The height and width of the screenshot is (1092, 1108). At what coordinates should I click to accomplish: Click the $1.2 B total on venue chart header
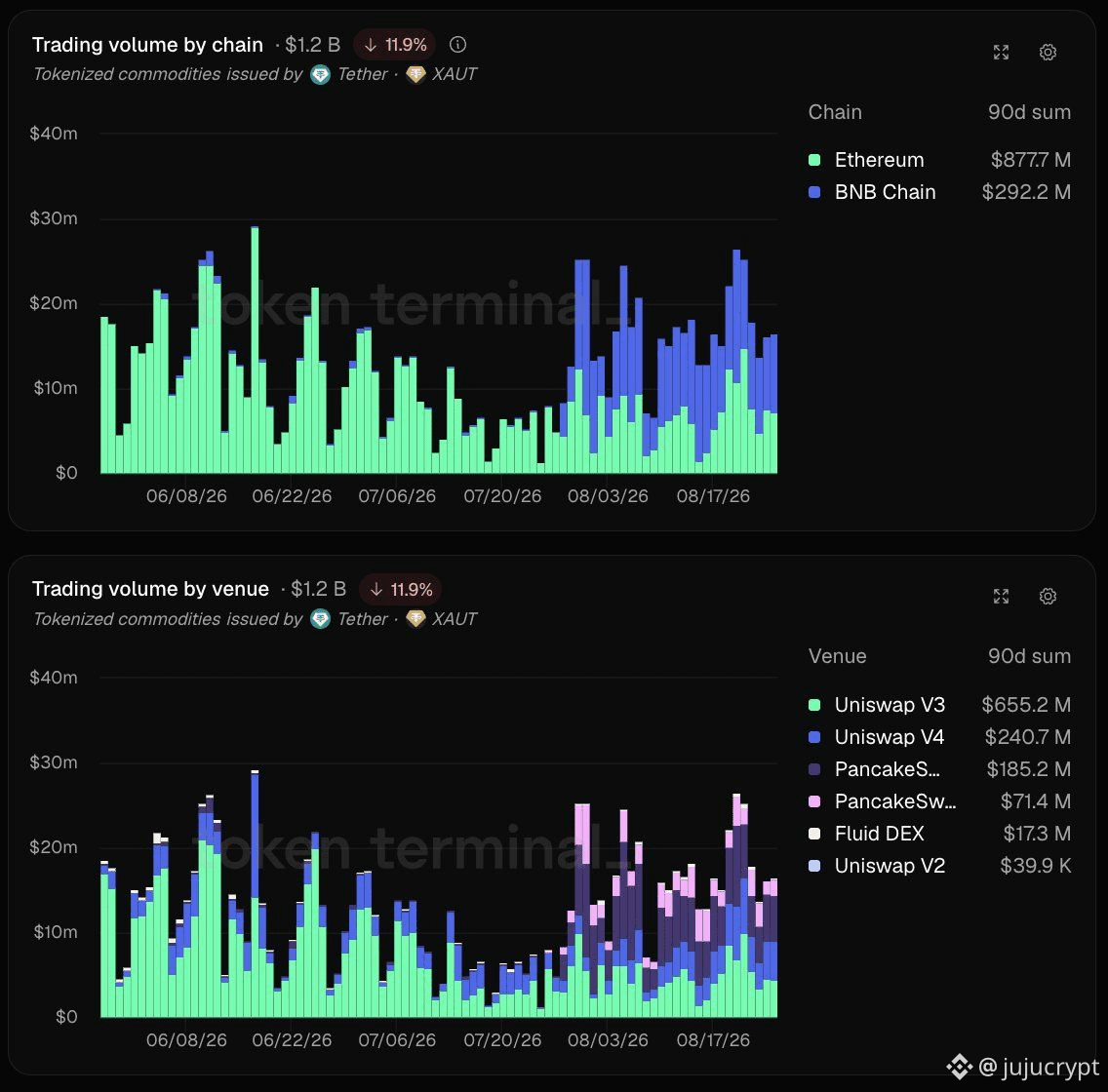point(318,589)
